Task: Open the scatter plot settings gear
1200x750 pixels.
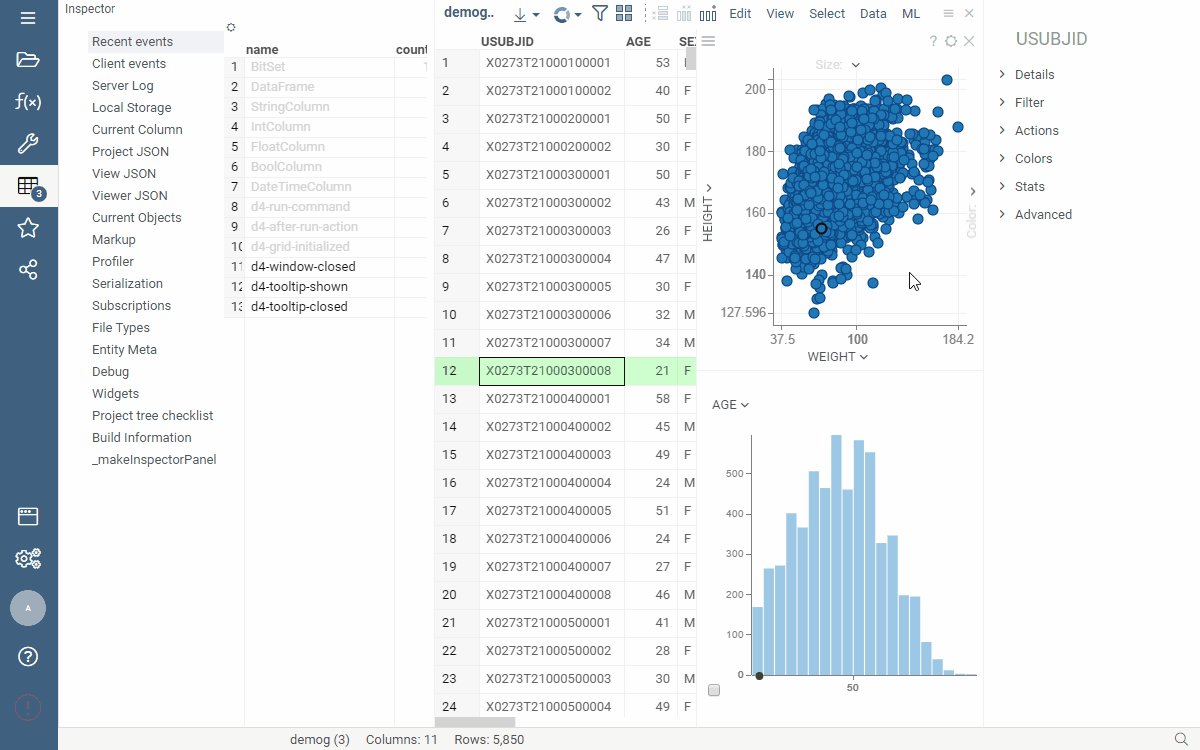Action: point(951,41)
